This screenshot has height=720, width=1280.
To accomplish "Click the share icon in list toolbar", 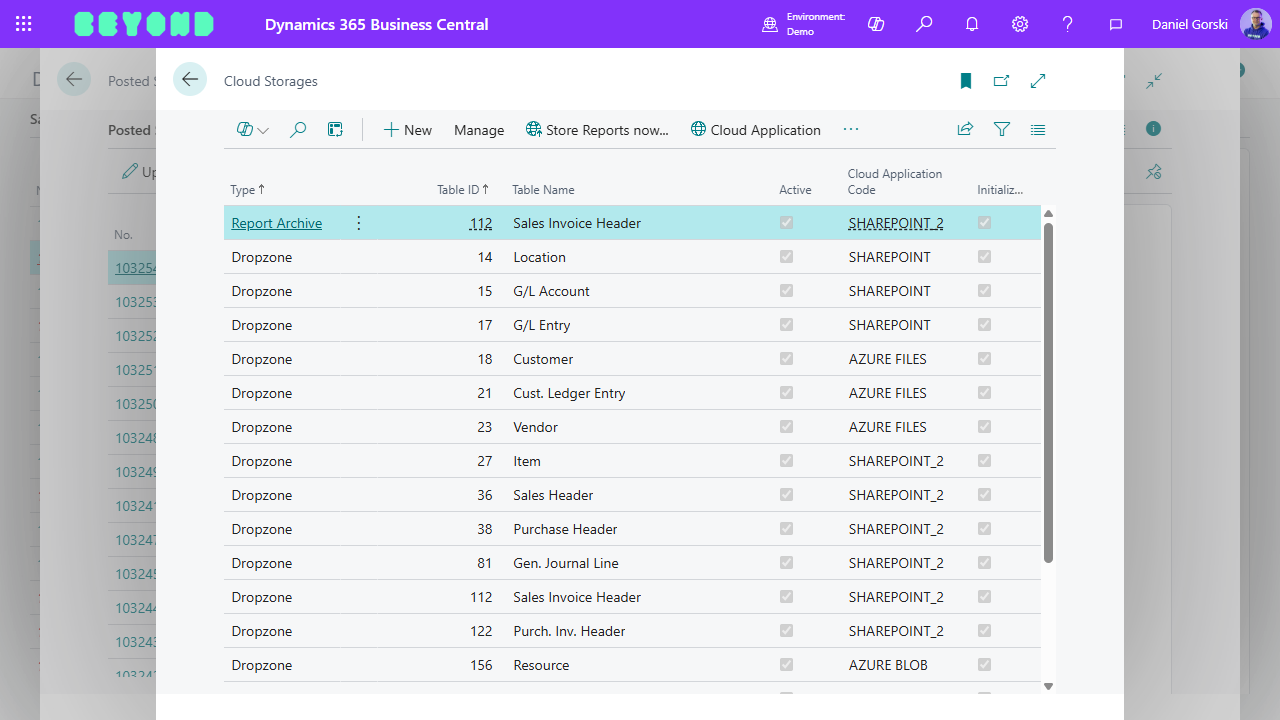I will click(x=965, y=130).
